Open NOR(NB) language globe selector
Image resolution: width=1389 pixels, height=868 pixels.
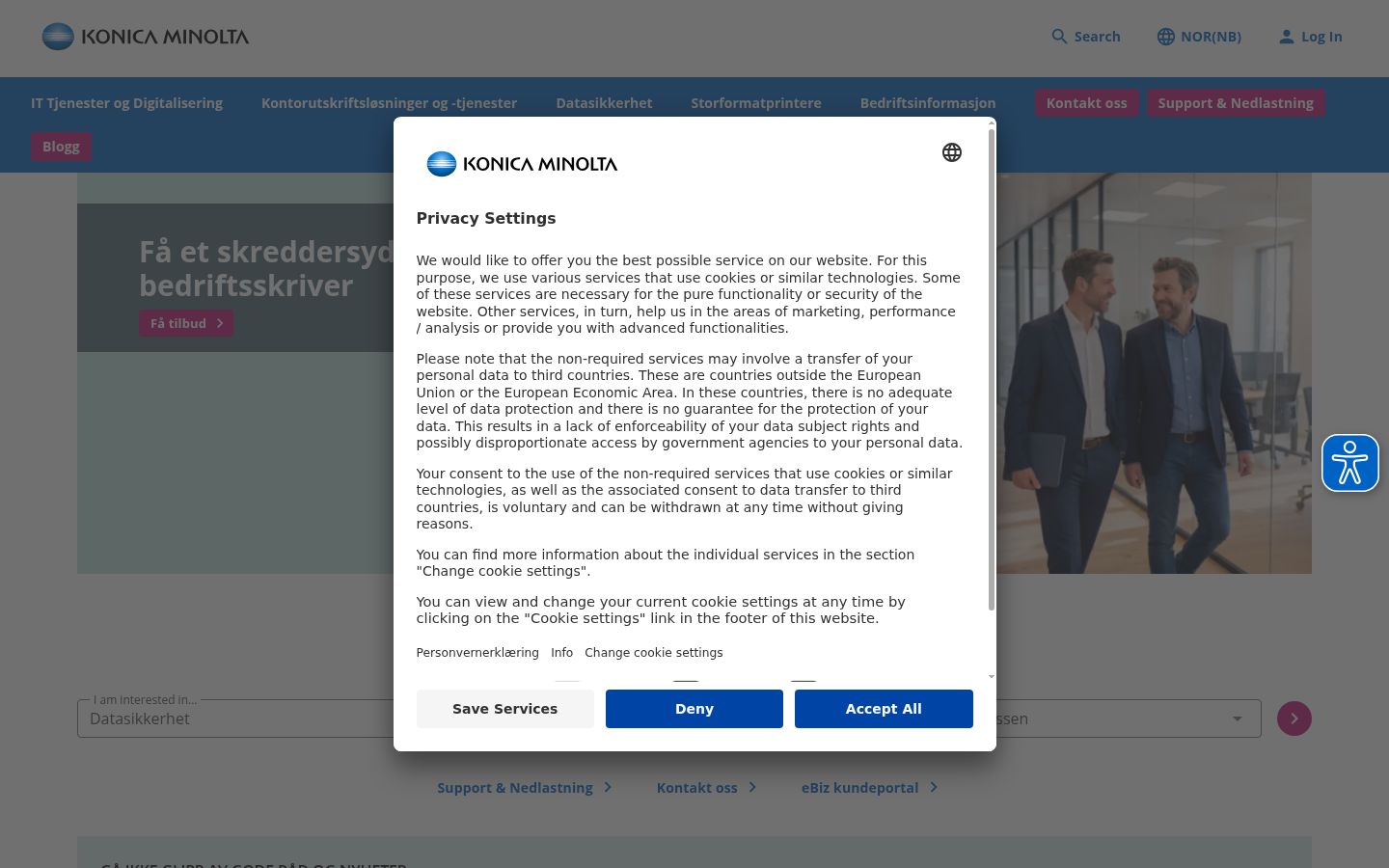[1166, 37]
